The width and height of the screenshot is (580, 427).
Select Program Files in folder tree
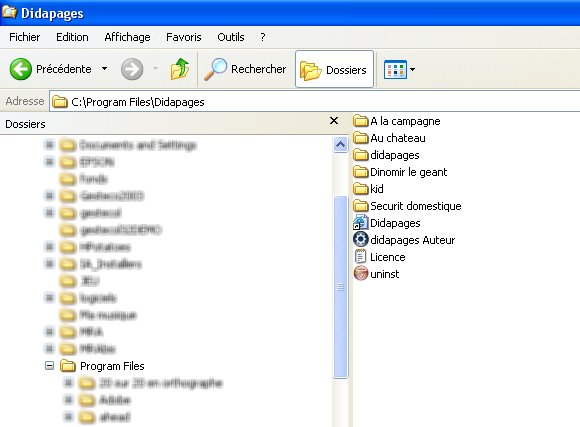pos(112,366)
